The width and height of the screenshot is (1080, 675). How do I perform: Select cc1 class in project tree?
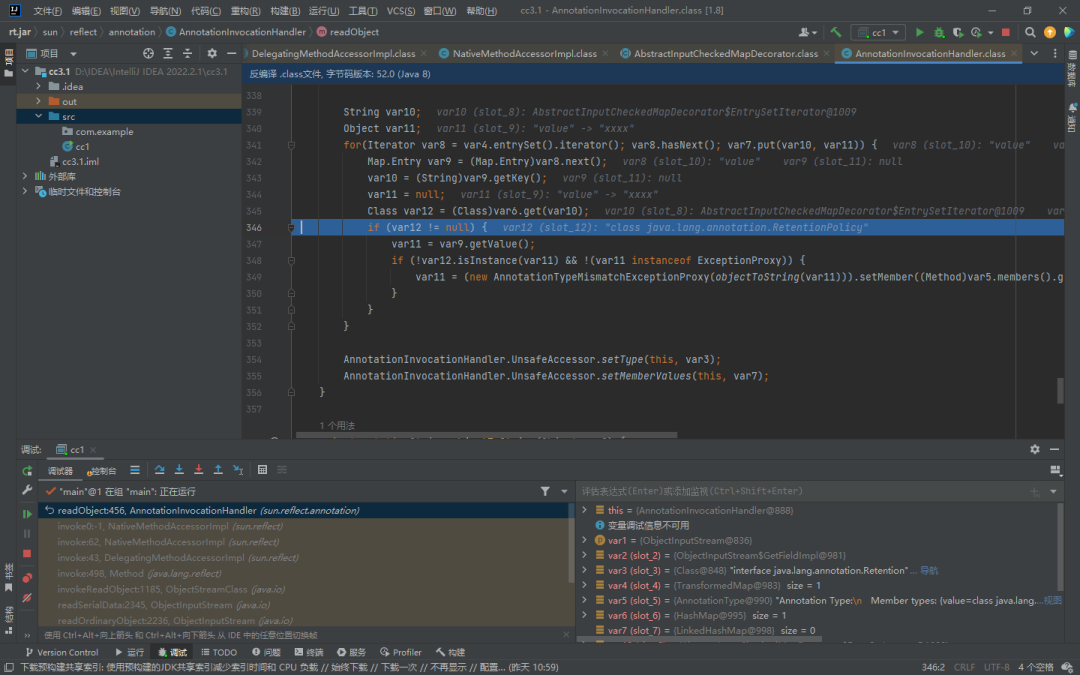pos(82,146)
